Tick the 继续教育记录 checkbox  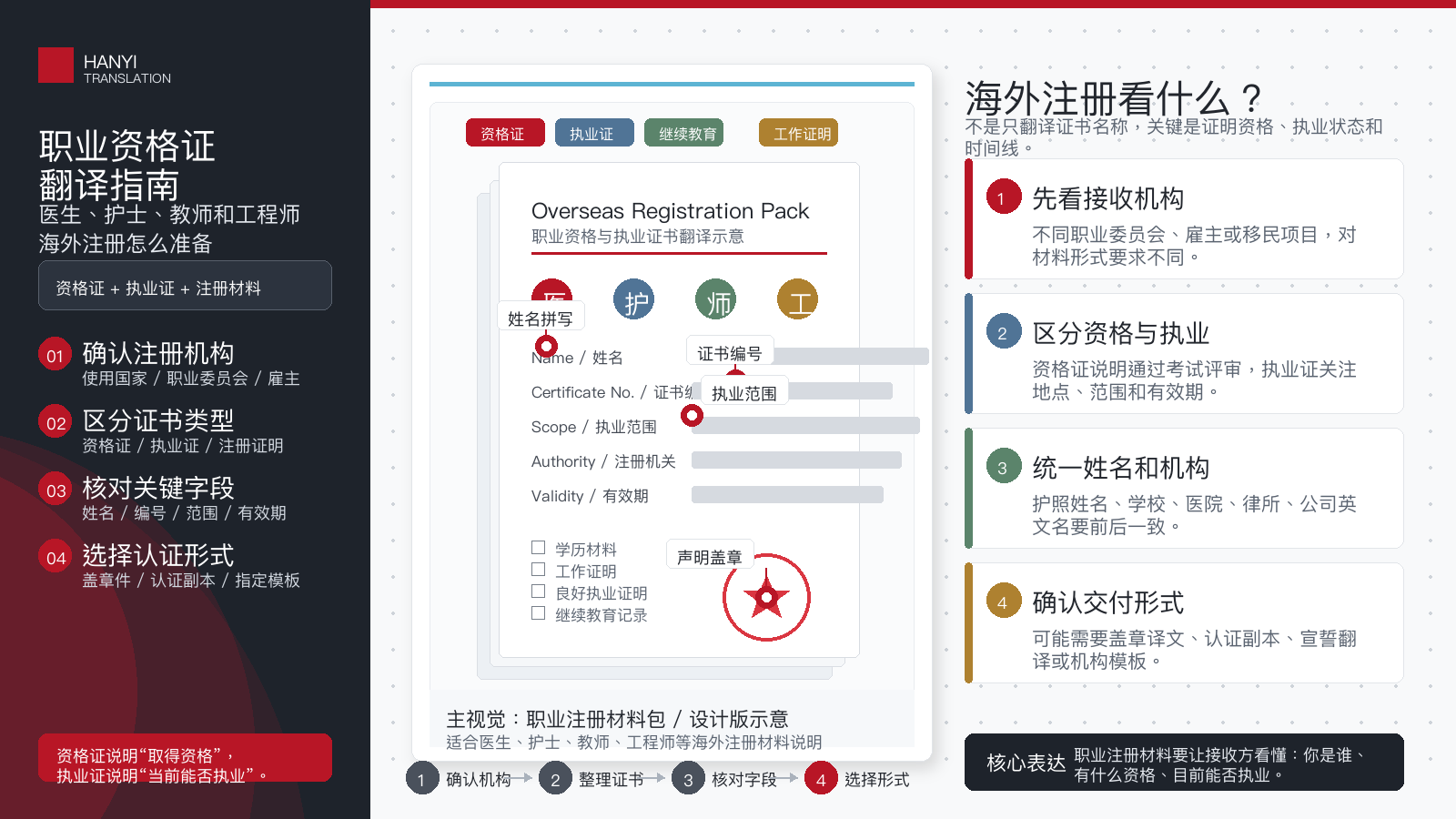click(x=539, y=613)
